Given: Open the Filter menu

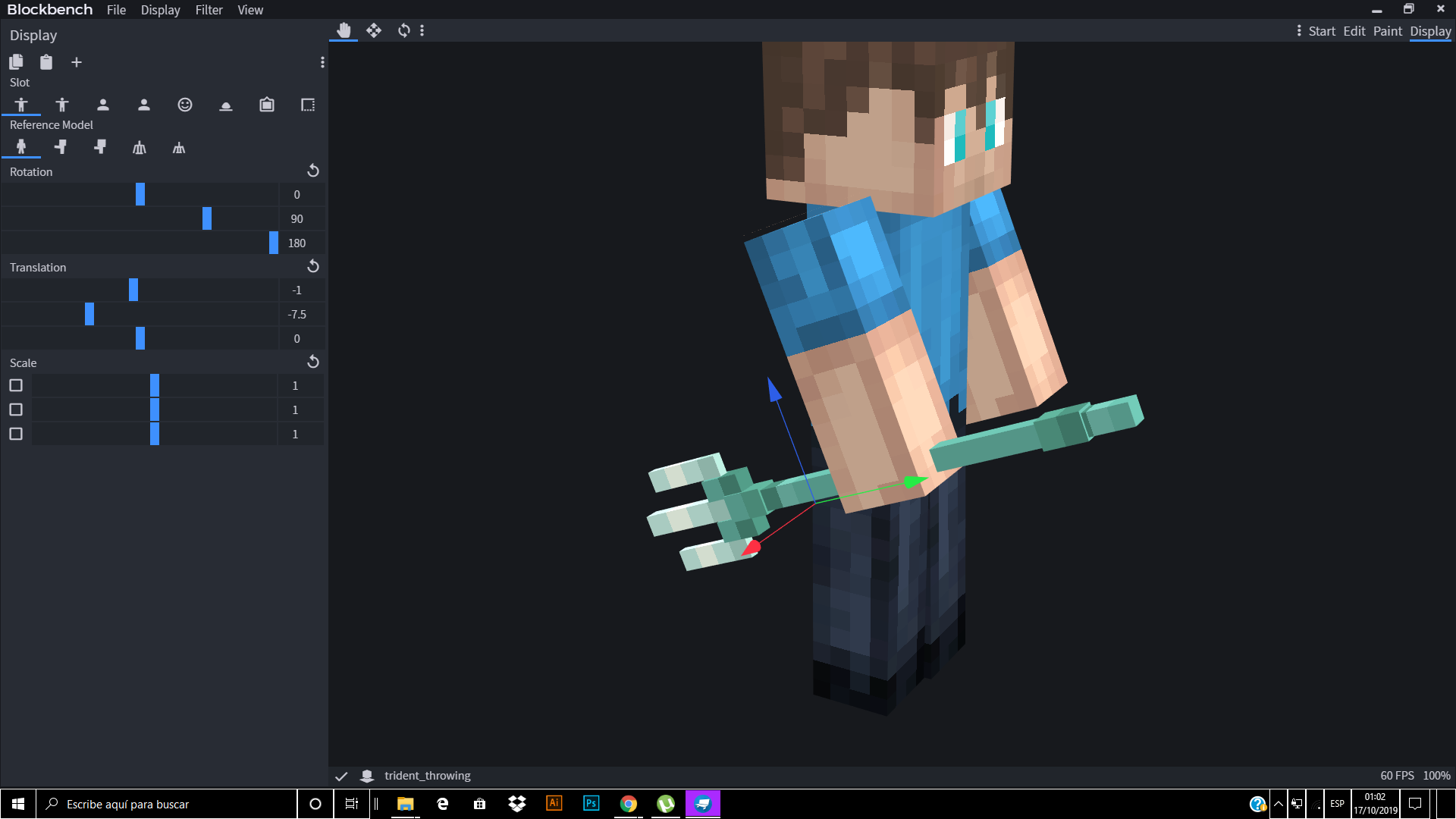Looking at the screenshot, I should point(209,10).
